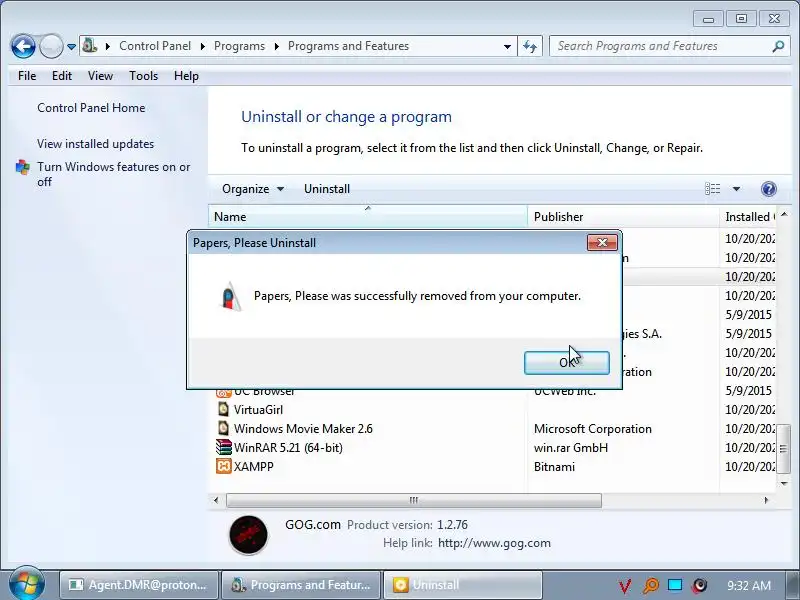Click the change view icon
The height and width of the screenshot is (600, 800).
(x=713, y=189)
